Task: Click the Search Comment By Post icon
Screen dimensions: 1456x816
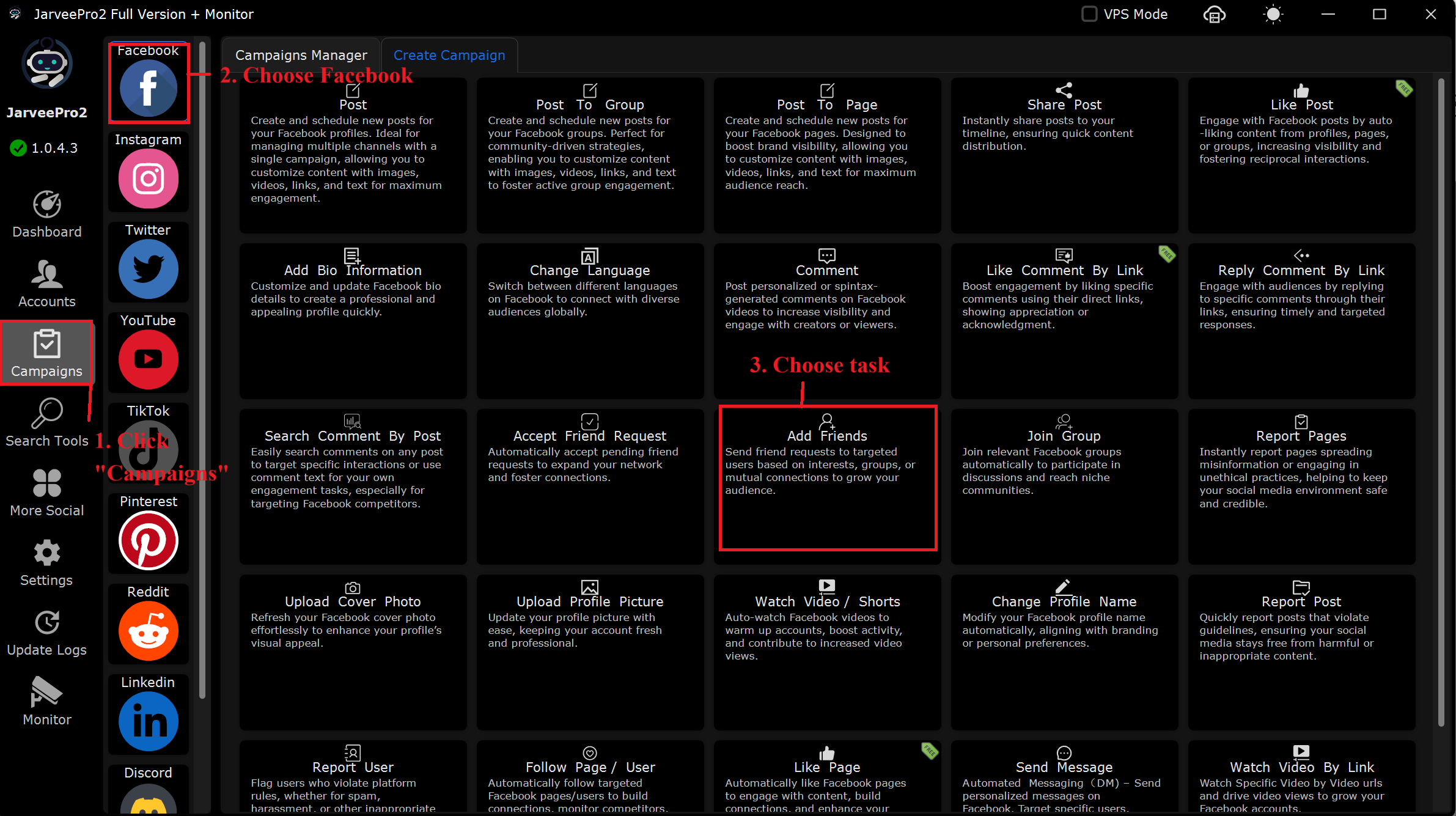Action: [353, 421]
